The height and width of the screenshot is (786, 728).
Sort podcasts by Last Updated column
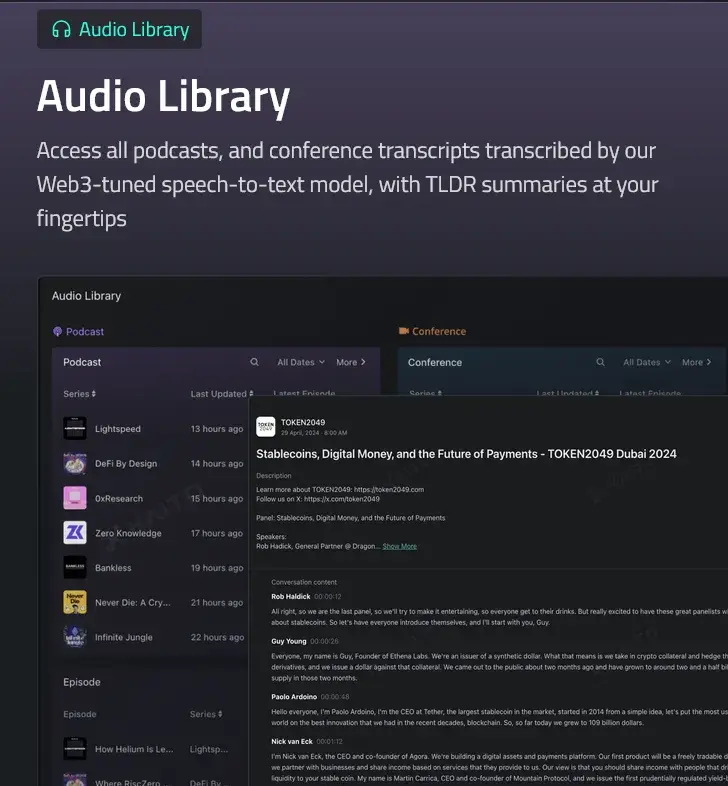point(222,394)
